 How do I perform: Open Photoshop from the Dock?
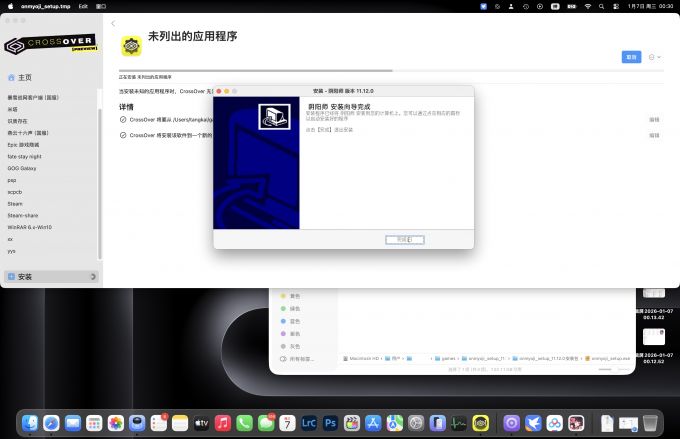330,423
